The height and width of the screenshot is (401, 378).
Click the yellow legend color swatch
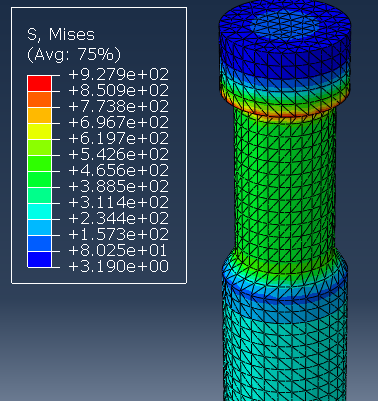39,132
